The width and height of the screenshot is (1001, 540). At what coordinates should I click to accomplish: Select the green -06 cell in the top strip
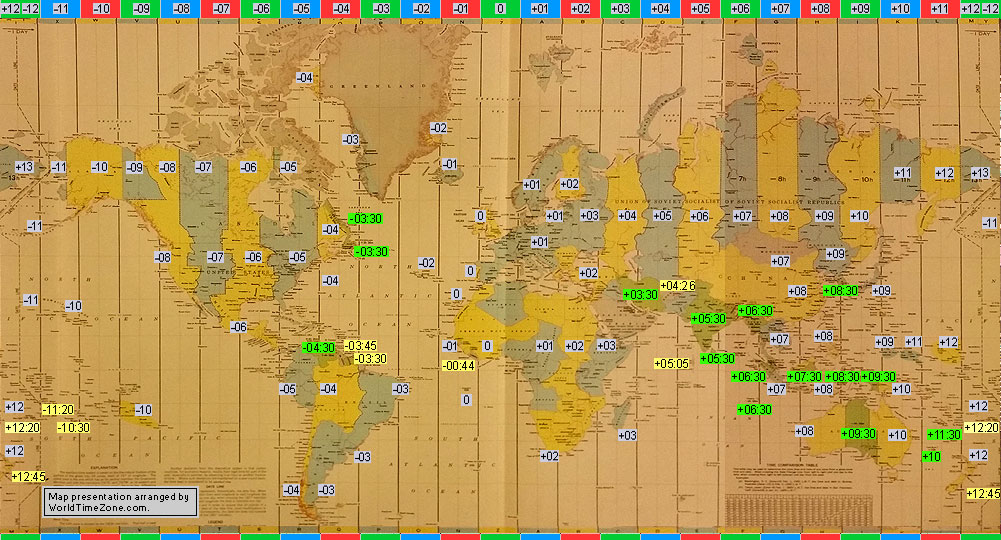[260, 8]
